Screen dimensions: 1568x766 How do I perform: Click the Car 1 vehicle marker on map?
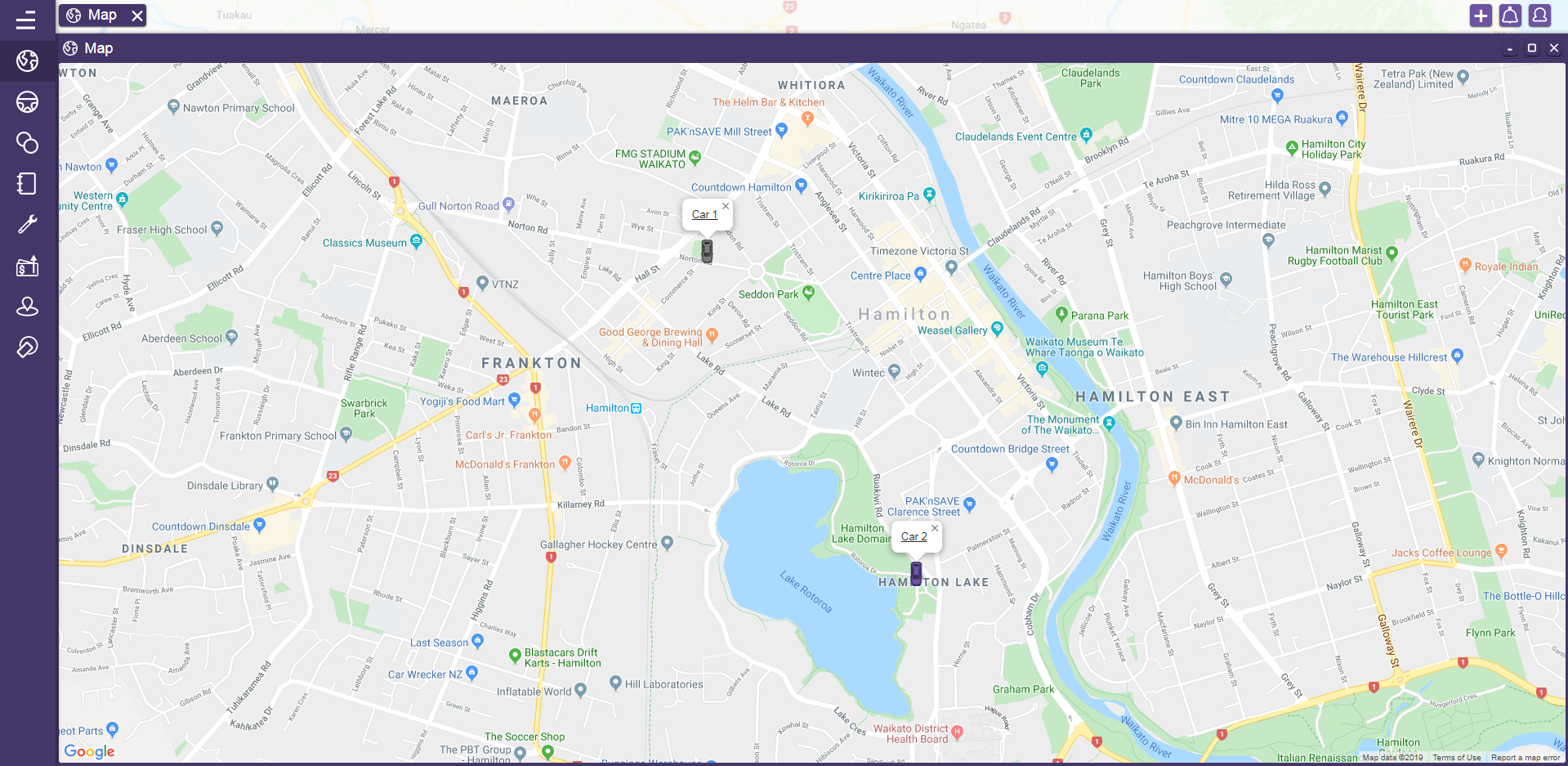(707, 251)
